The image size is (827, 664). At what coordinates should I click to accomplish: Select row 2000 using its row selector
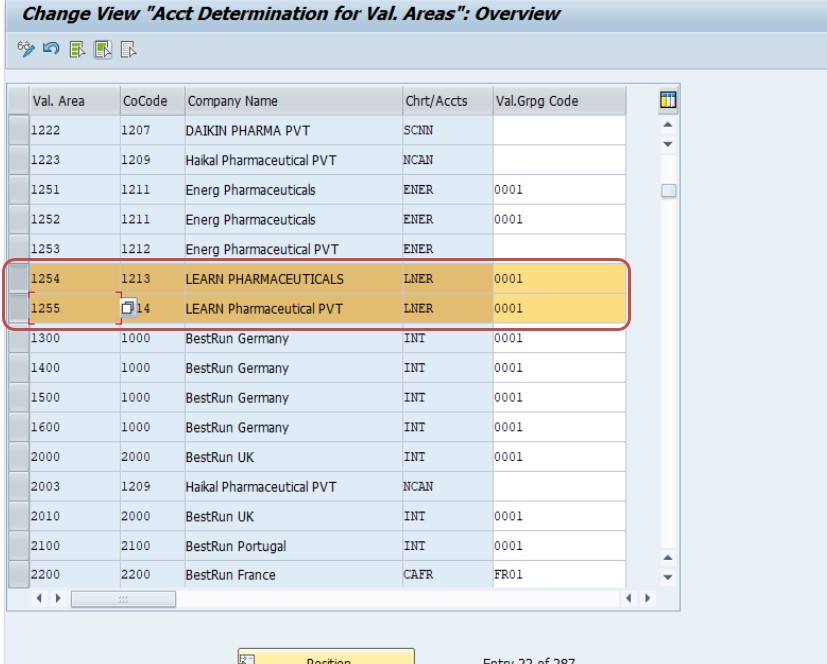(18, 457)
